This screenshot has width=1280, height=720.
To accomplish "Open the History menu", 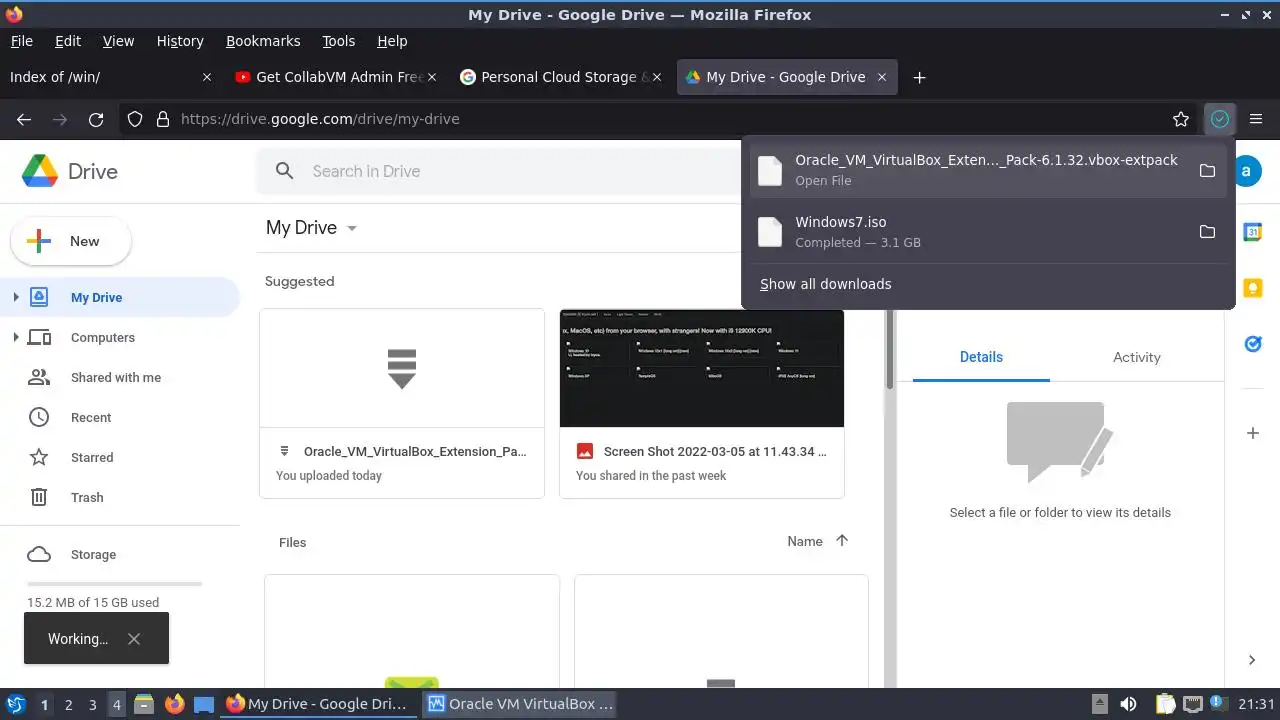I will pos(180,41).
